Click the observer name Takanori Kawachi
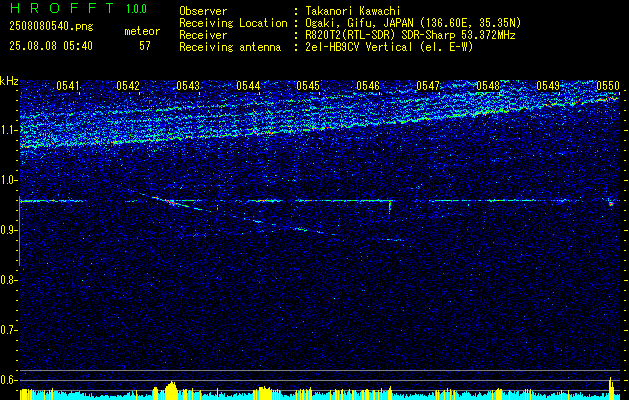 (355, 11)
